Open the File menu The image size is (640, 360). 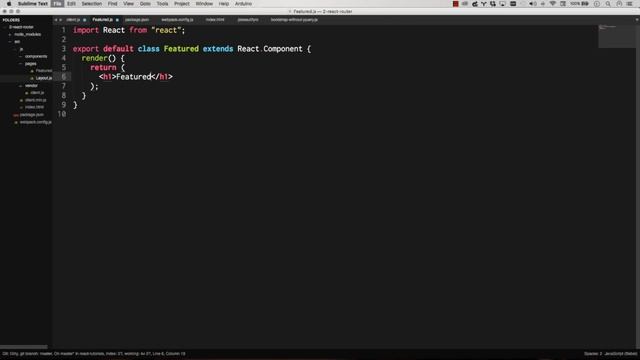58,4
